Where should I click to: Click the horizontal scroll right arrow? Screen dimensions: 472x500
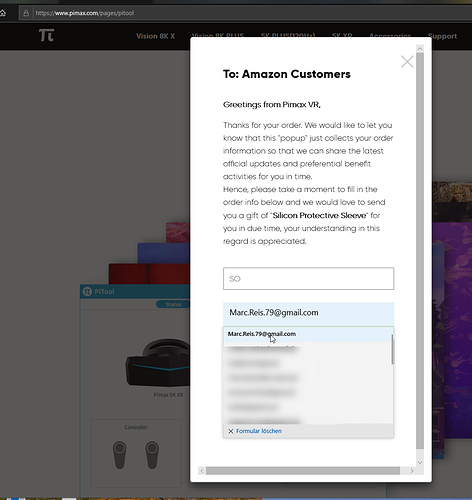pos(412,471)
